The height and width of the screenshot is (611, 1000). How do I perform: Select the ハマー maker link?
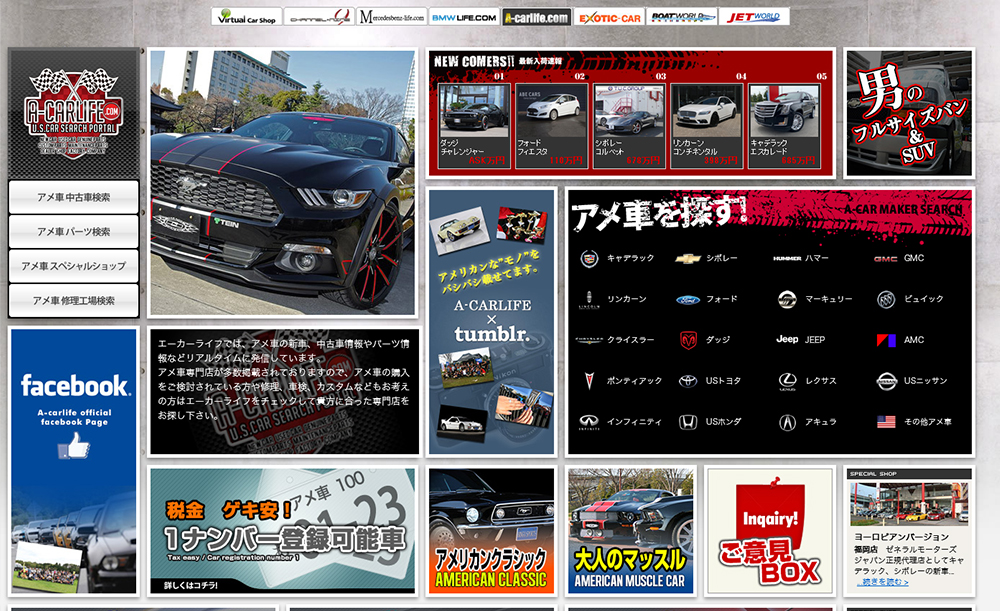tap(816, 258)
